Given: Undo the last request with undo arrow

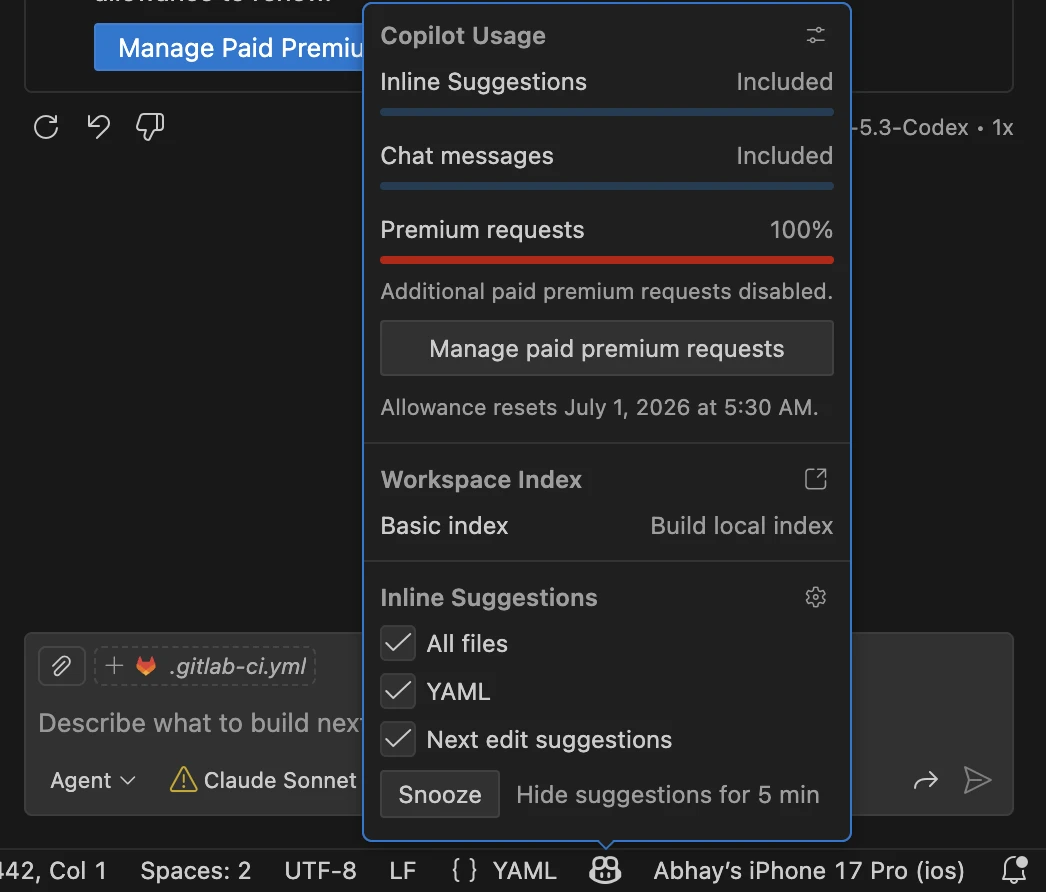Looking at the screenshot, I should click(98, 127).
